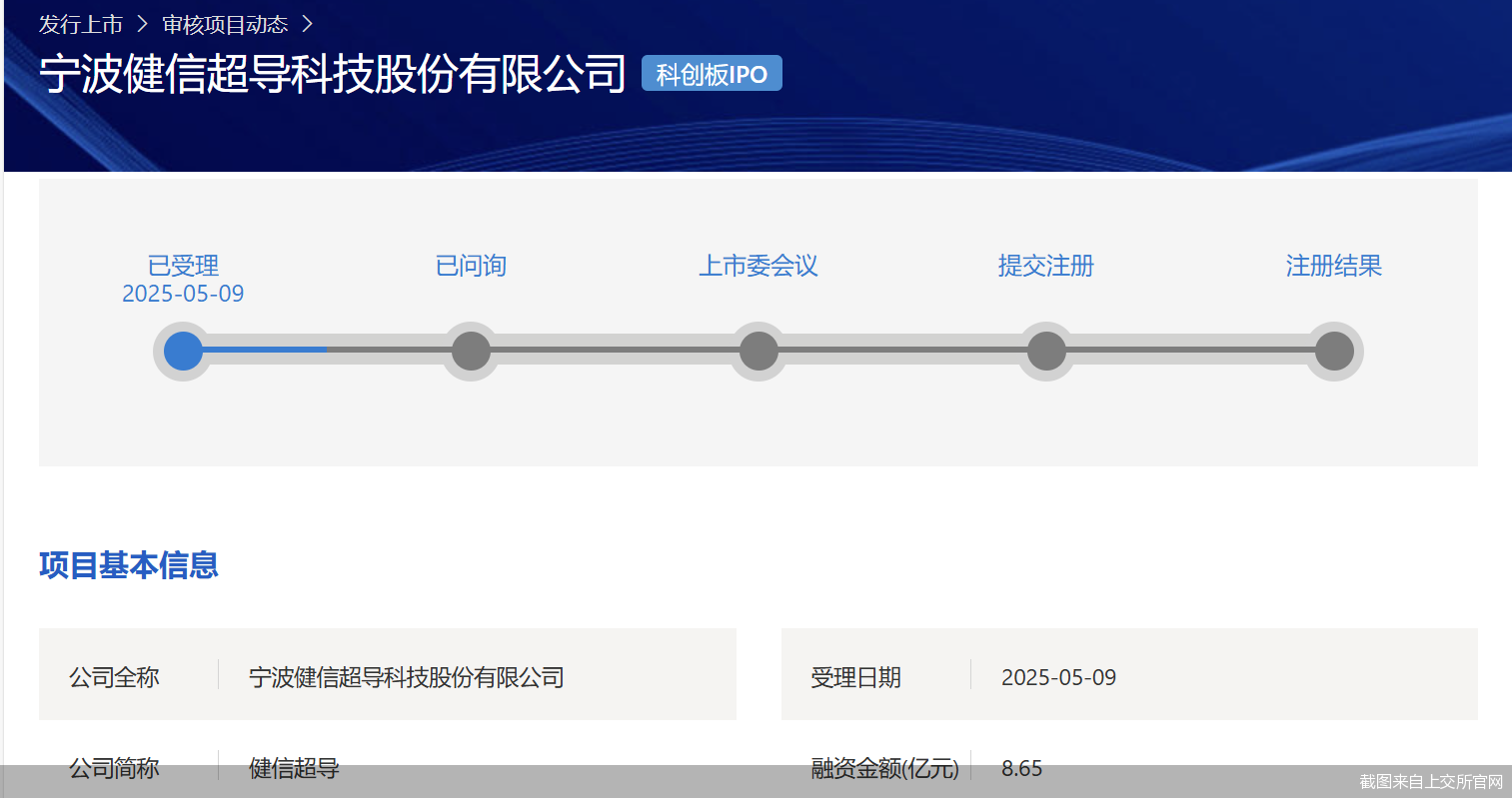The width and height of the screenshot is (1512, 798).
Task: Click the blue 已受理 timeline node
Action: tap(183, 351)
